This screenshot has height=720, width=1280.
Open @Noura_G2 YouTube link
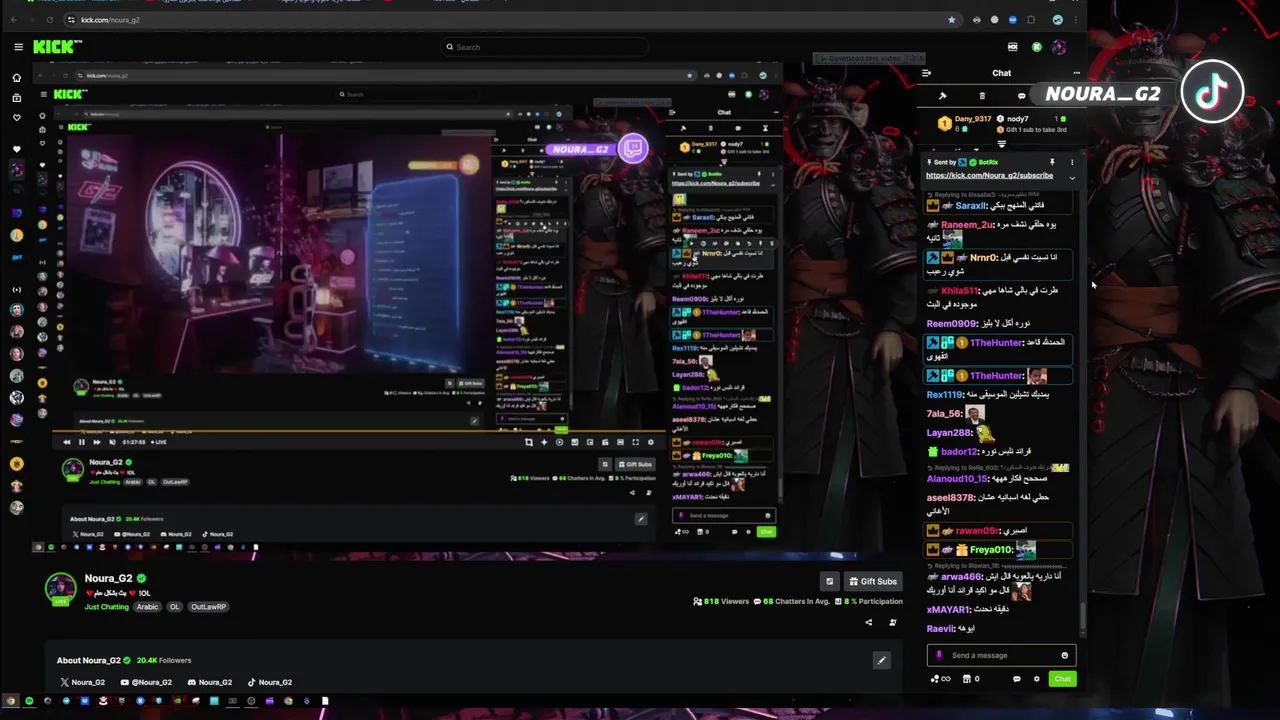point(146,682)
